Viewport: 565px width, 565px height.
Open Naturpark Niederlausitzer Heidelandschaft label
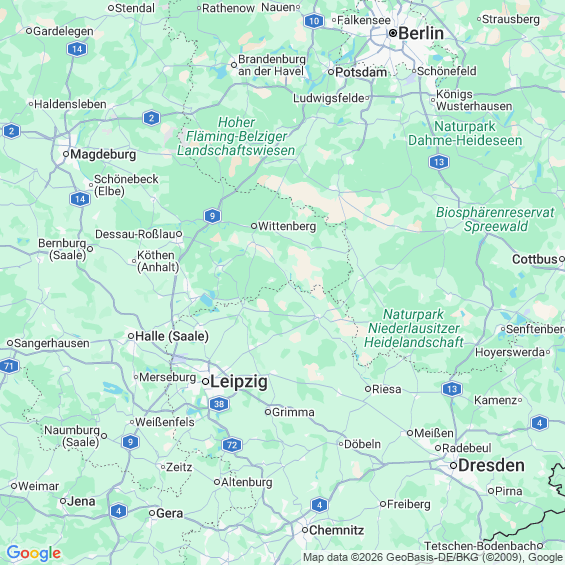click(414, 328)
